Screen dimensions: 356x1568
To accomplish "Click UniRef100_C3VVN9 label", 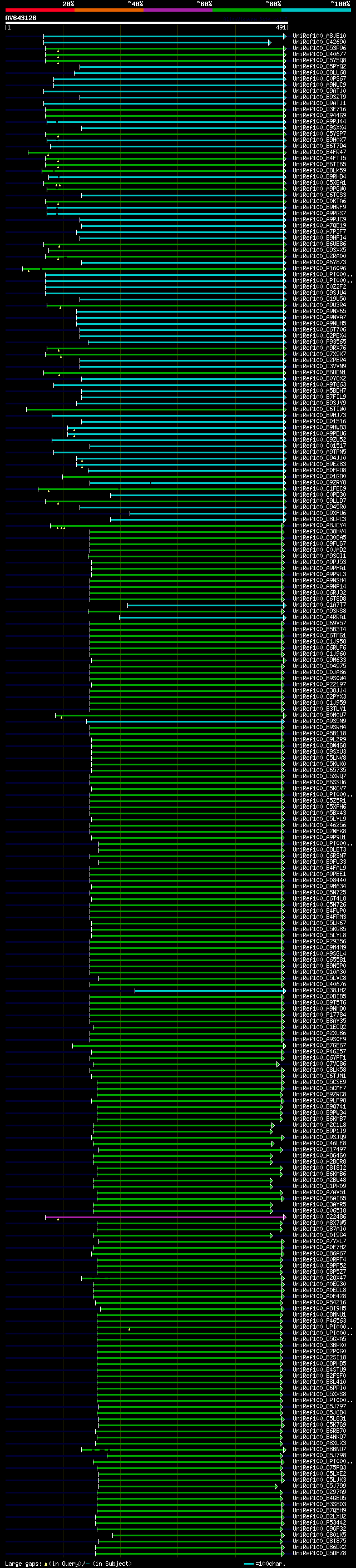I will [x=319, y=367].
